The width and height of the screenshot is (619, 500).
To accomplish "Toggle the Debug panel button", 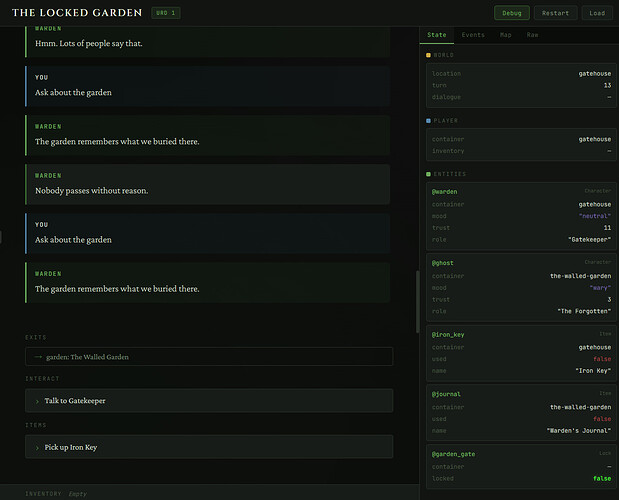I will (x=511, y=13).
